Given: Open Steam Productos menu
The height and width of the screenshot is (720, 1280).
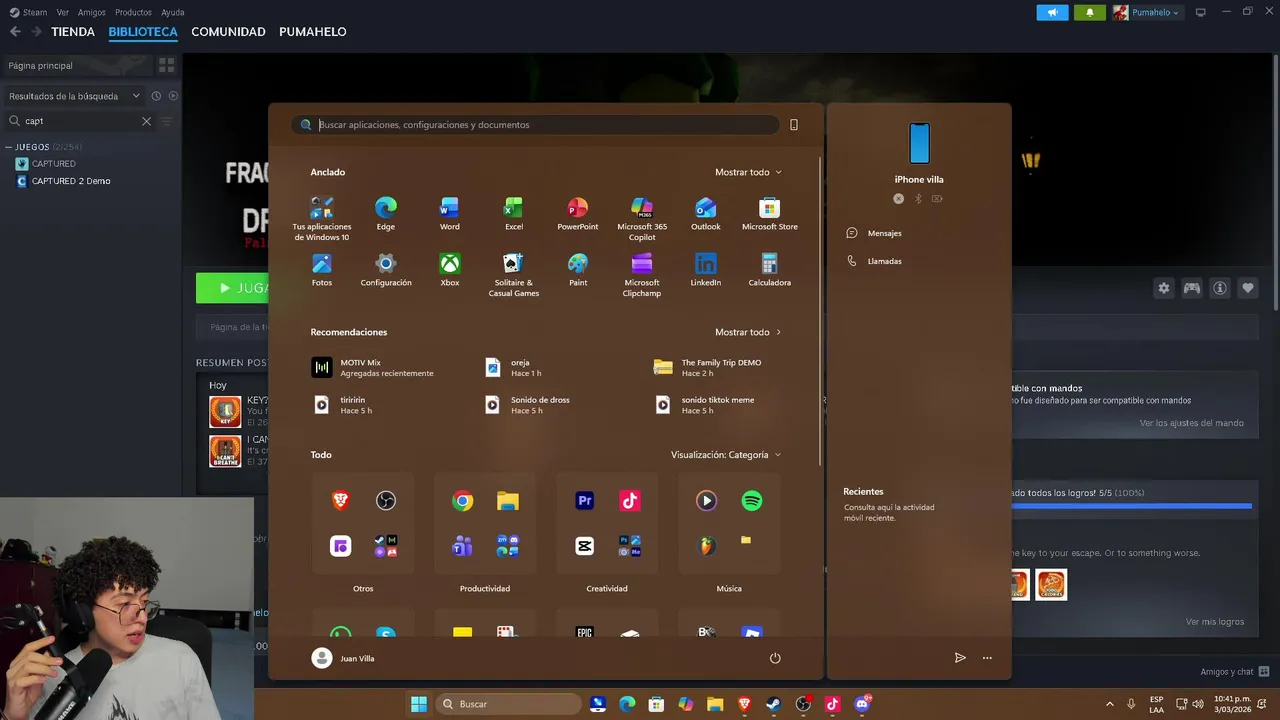Looking at the screenshot, I should (x=133, y=12).
